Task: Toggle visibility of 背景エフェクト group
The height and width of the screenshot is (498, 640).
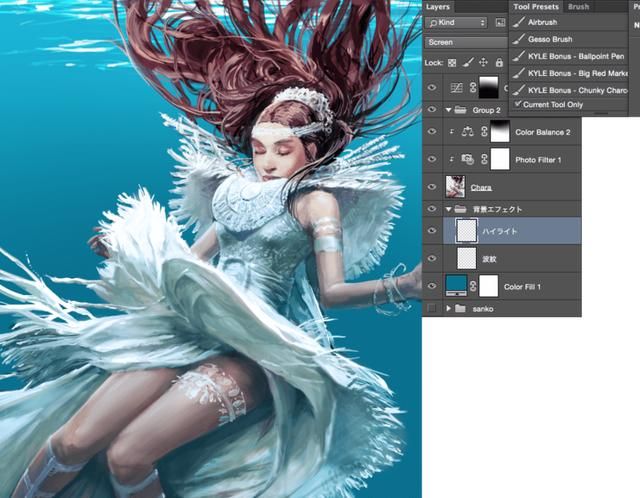Action: [432, 209]
